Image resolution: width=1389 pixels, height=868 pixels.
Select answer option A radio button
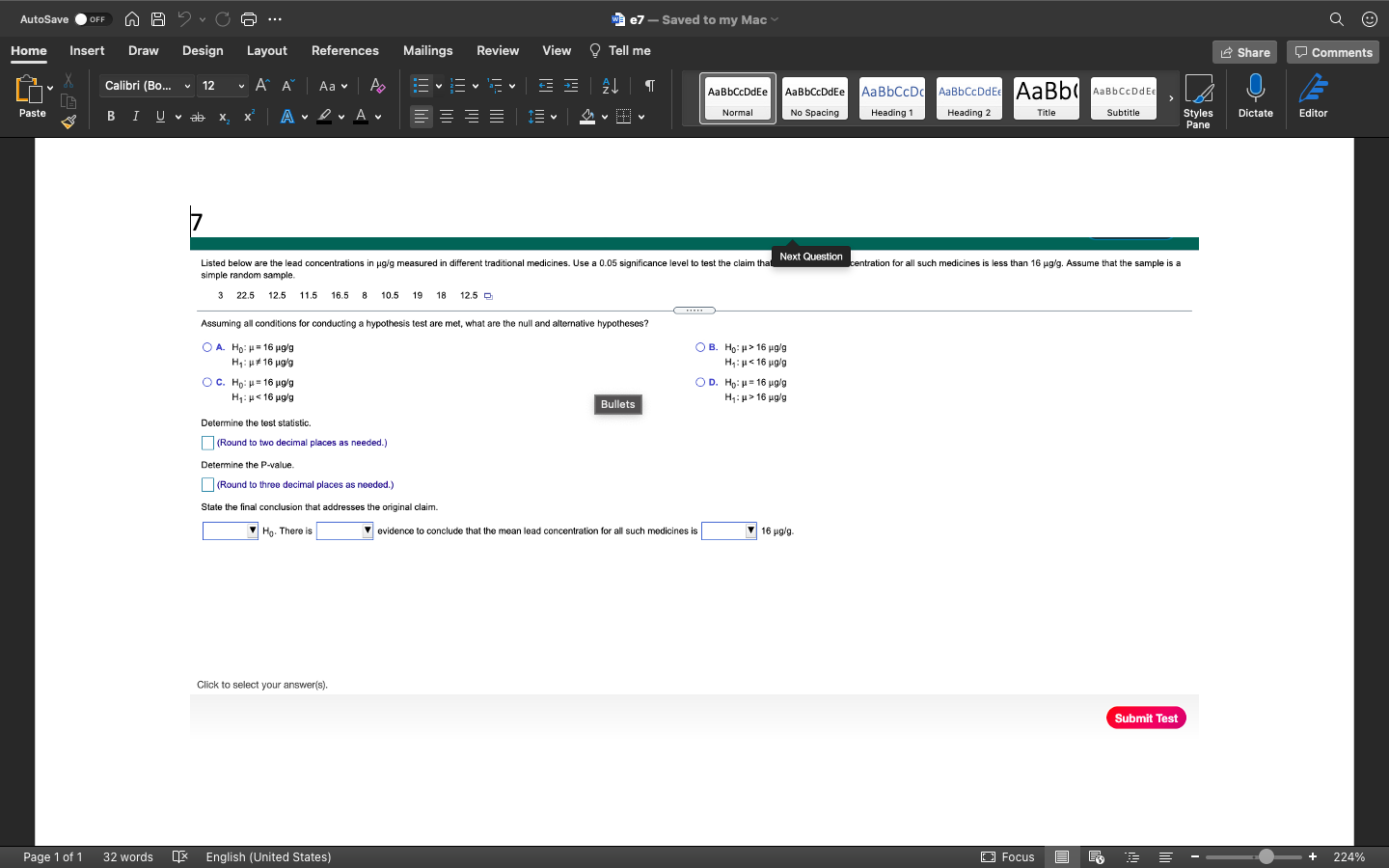pos(207,347)
